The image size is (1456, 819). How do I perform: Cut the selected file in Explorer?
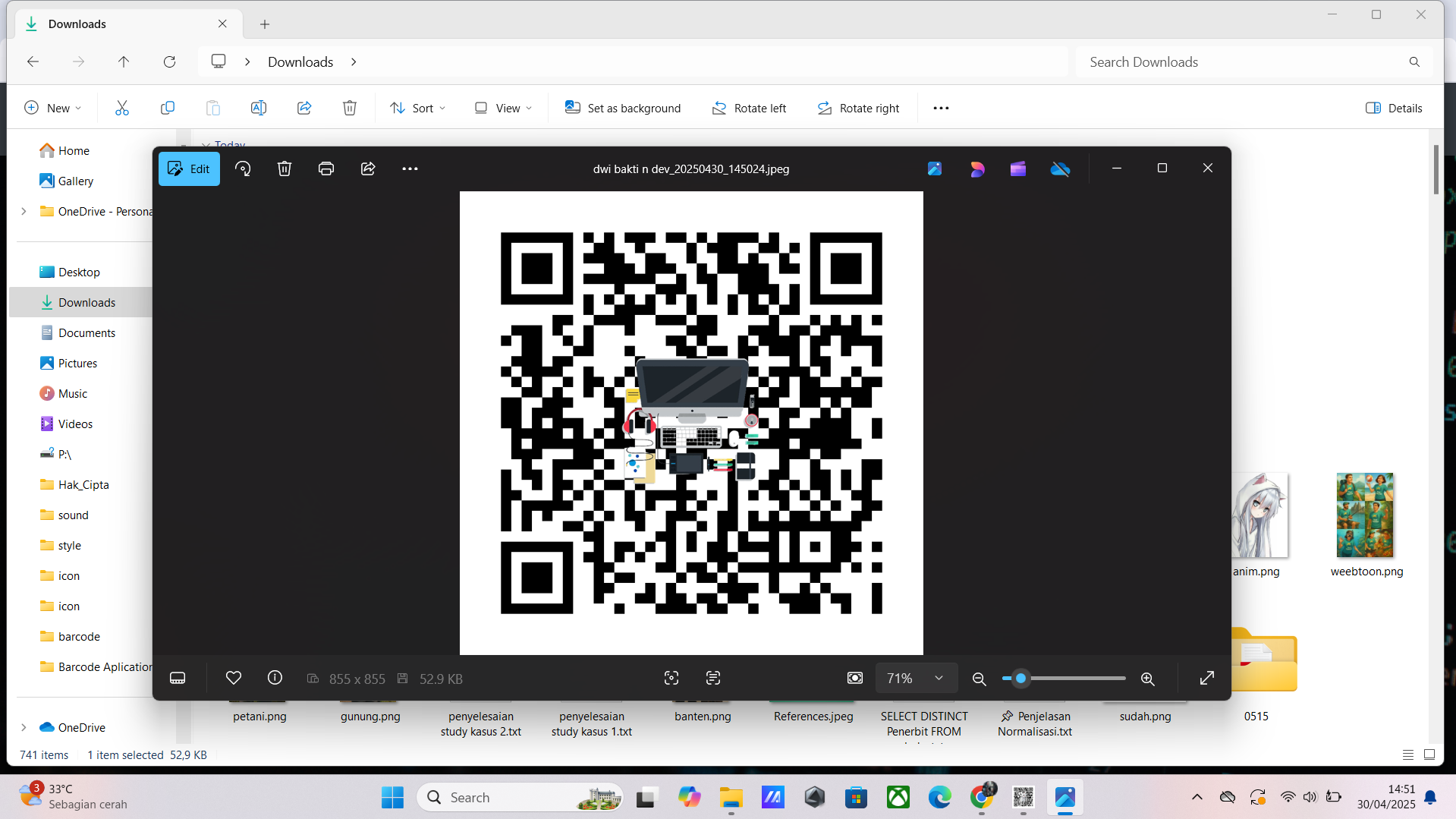(x=122, y=108)
